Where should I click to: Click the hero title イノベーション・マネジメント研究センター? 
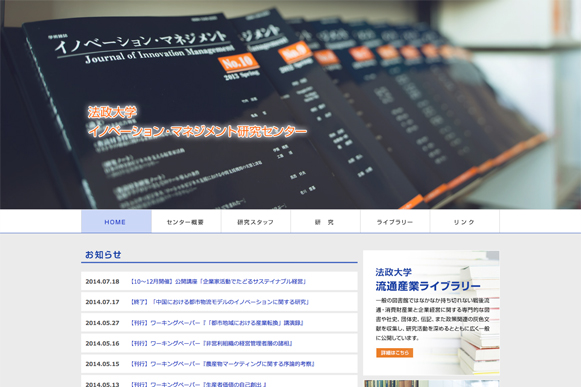(197, 131)
